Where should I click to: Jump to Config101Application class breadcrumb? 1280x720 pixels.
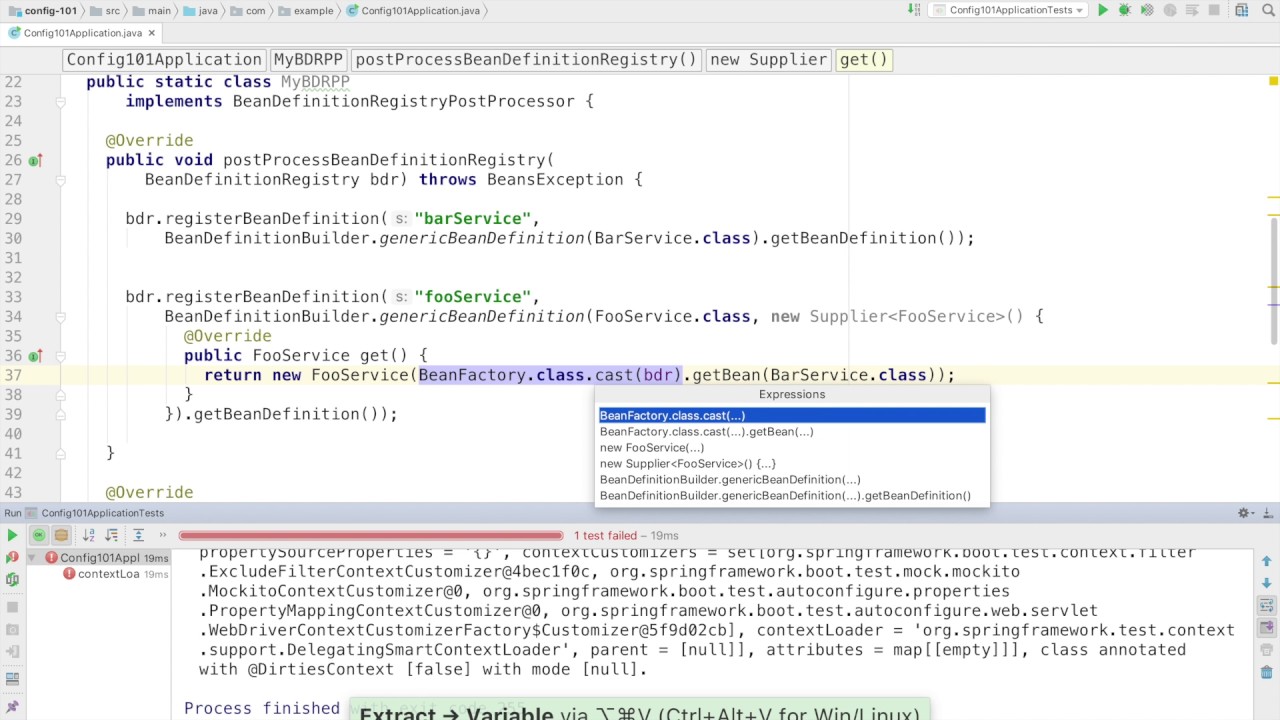164,59
